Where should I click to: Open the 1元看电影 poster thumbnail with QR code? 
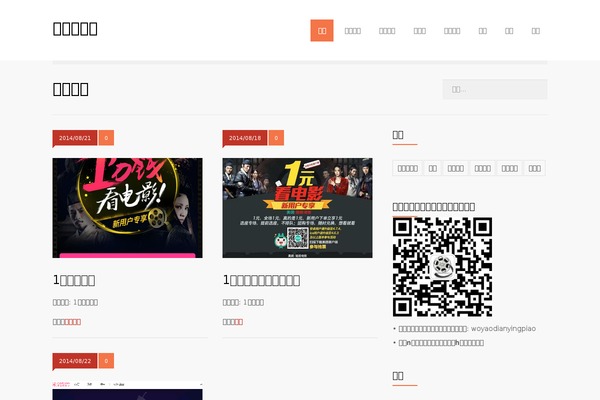(x=297, y=208)
